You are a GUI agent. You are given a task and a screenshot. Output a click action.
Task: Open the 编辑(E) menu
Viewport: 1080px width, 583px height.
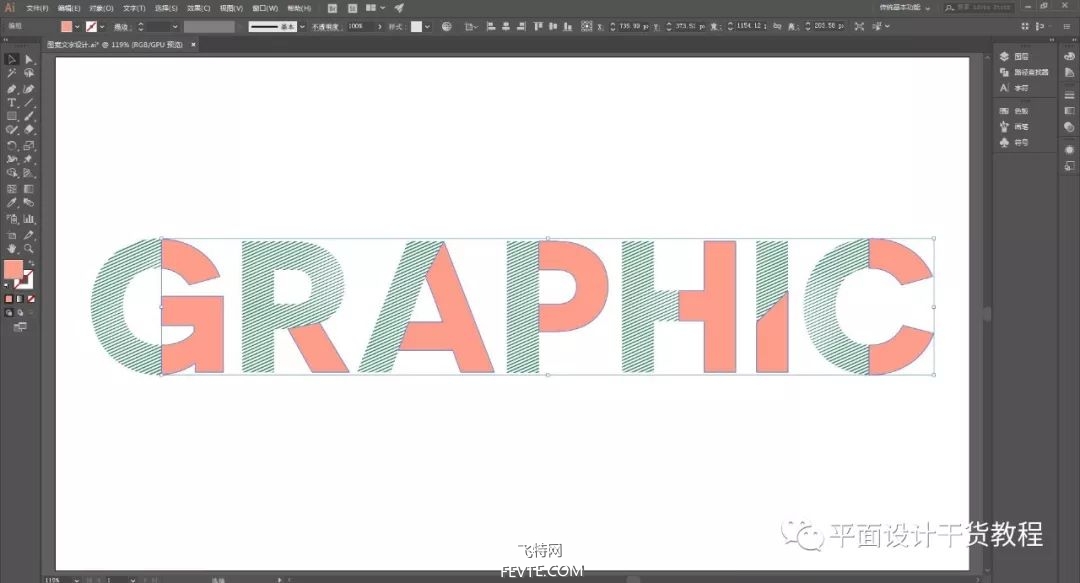click(69, 8)
